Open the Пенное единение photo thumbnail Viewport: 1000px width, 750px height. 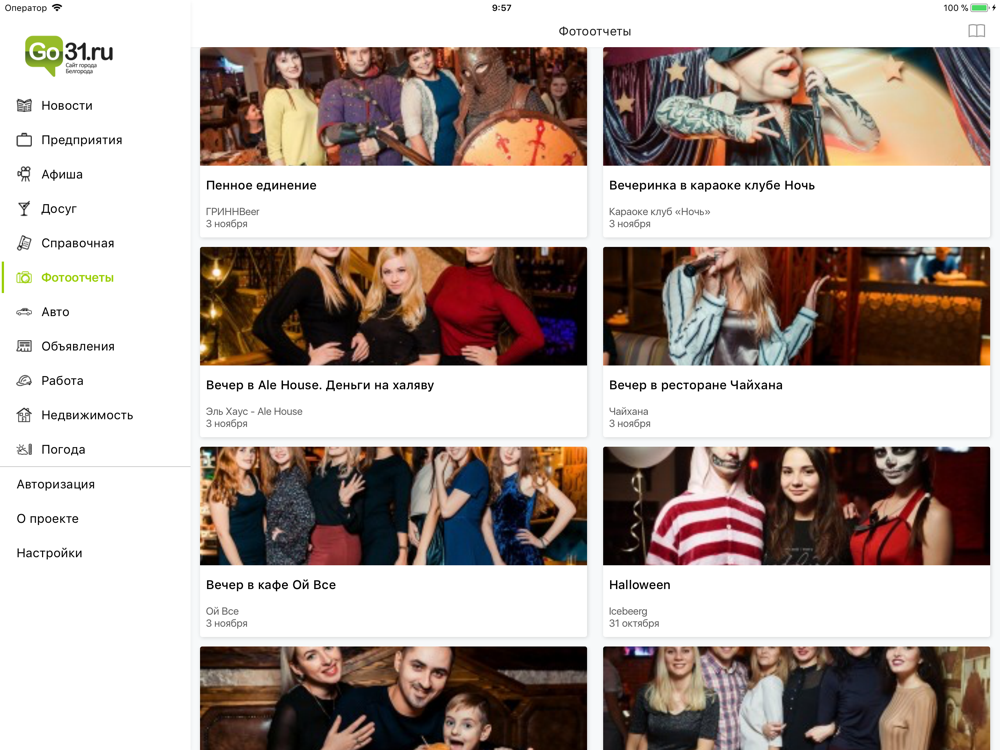(393, 107)
